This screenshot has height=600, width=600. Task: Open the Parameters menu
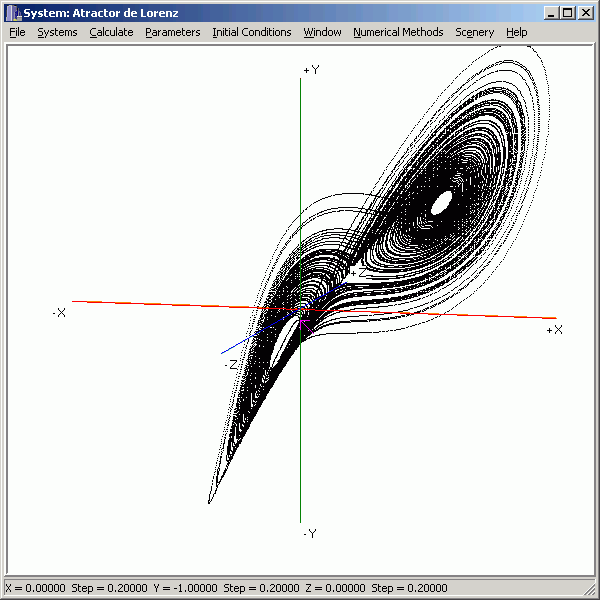pyautogui.click(x=172, y=32)
